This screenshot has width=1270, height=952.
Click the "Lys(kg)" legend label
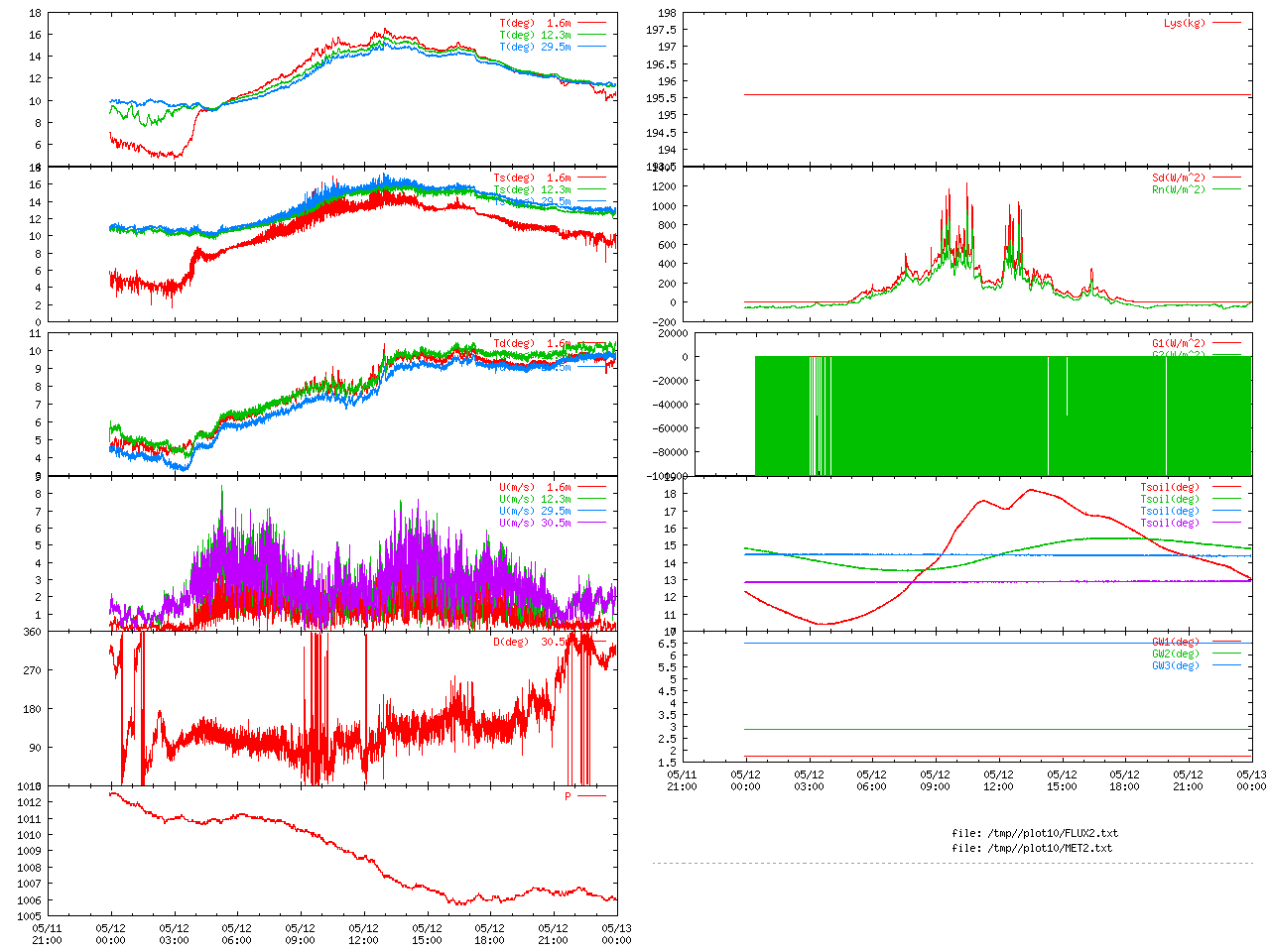[1185, 23]
